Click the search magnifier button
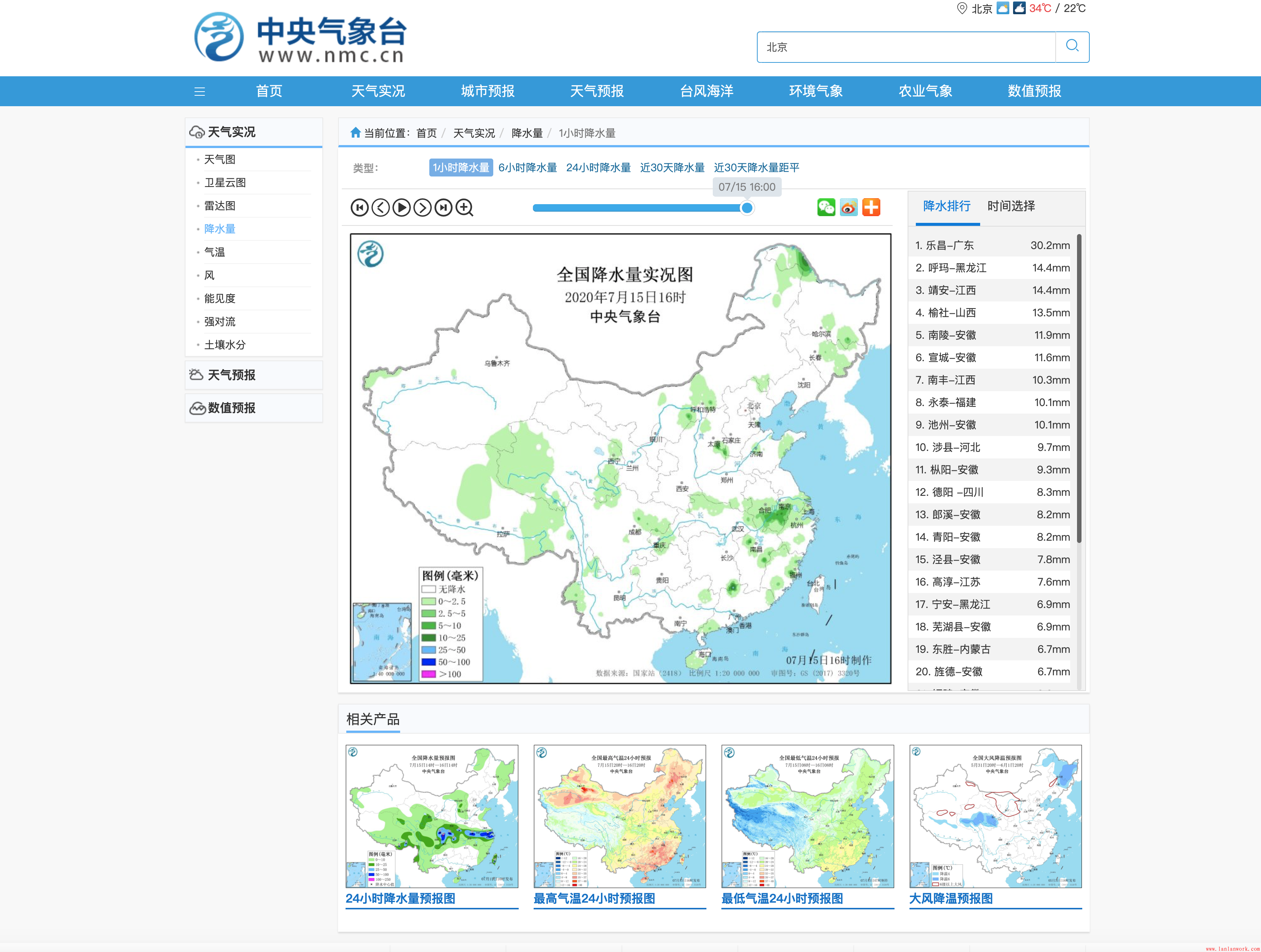This screenshot has height=952, width=1261. tap(1072, 47)
